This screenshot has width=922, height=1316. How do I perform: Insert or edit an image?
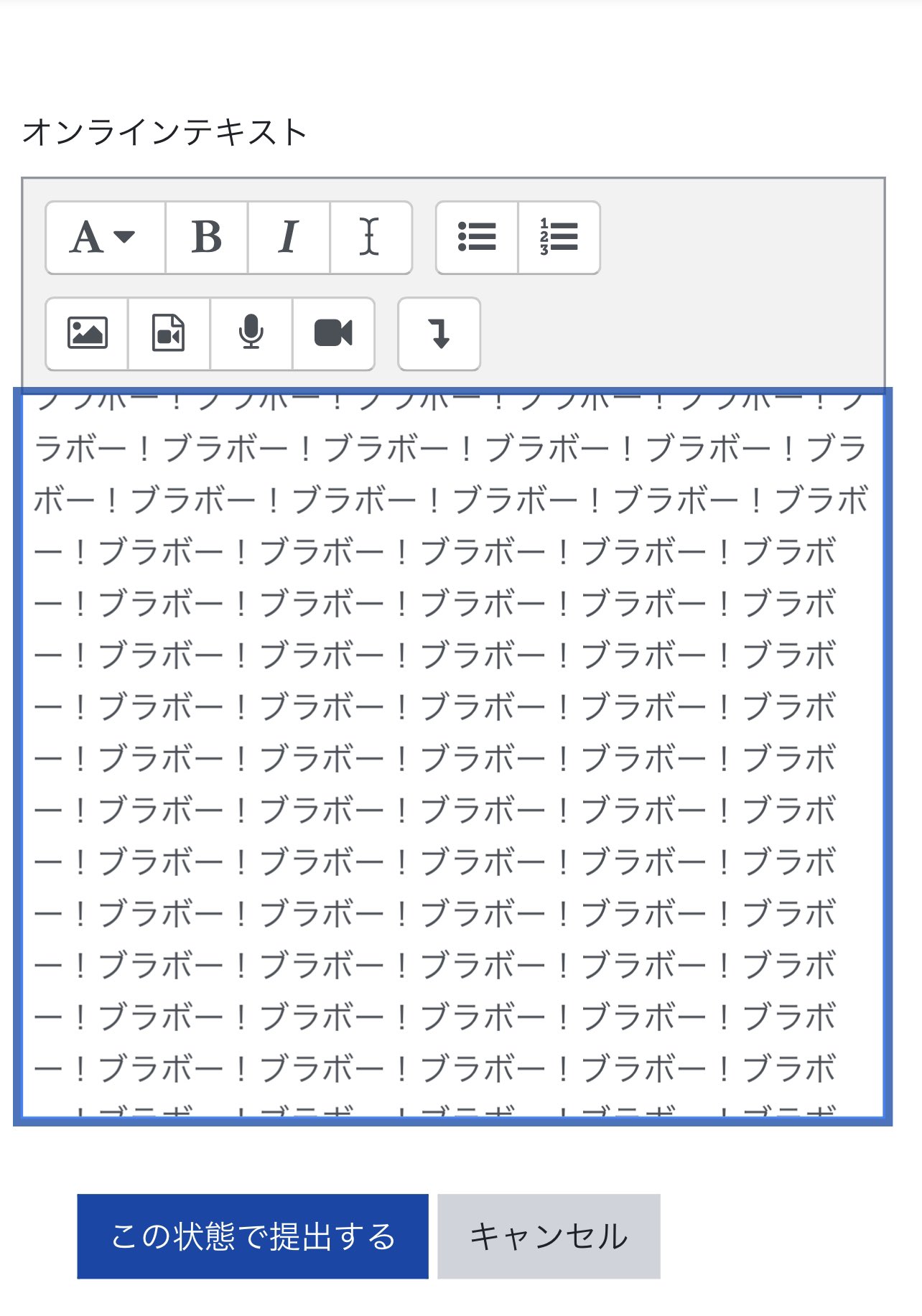click(x=87, y=334)
